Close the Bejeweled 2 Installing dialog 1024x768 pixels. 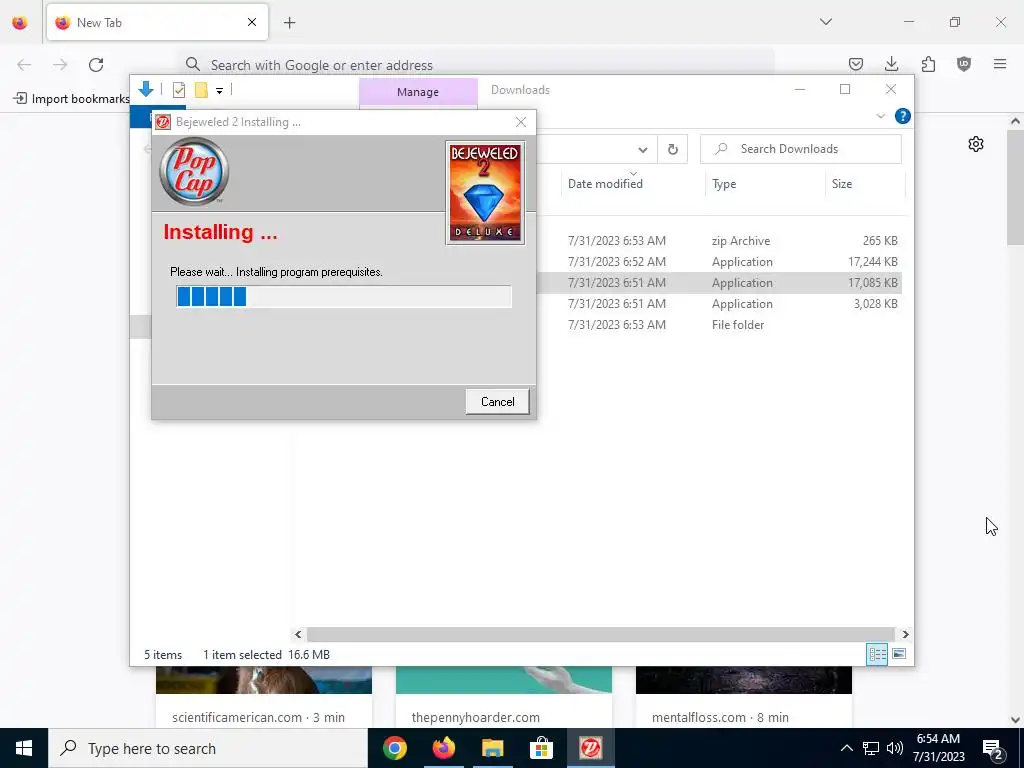click(x=520, y=122)
